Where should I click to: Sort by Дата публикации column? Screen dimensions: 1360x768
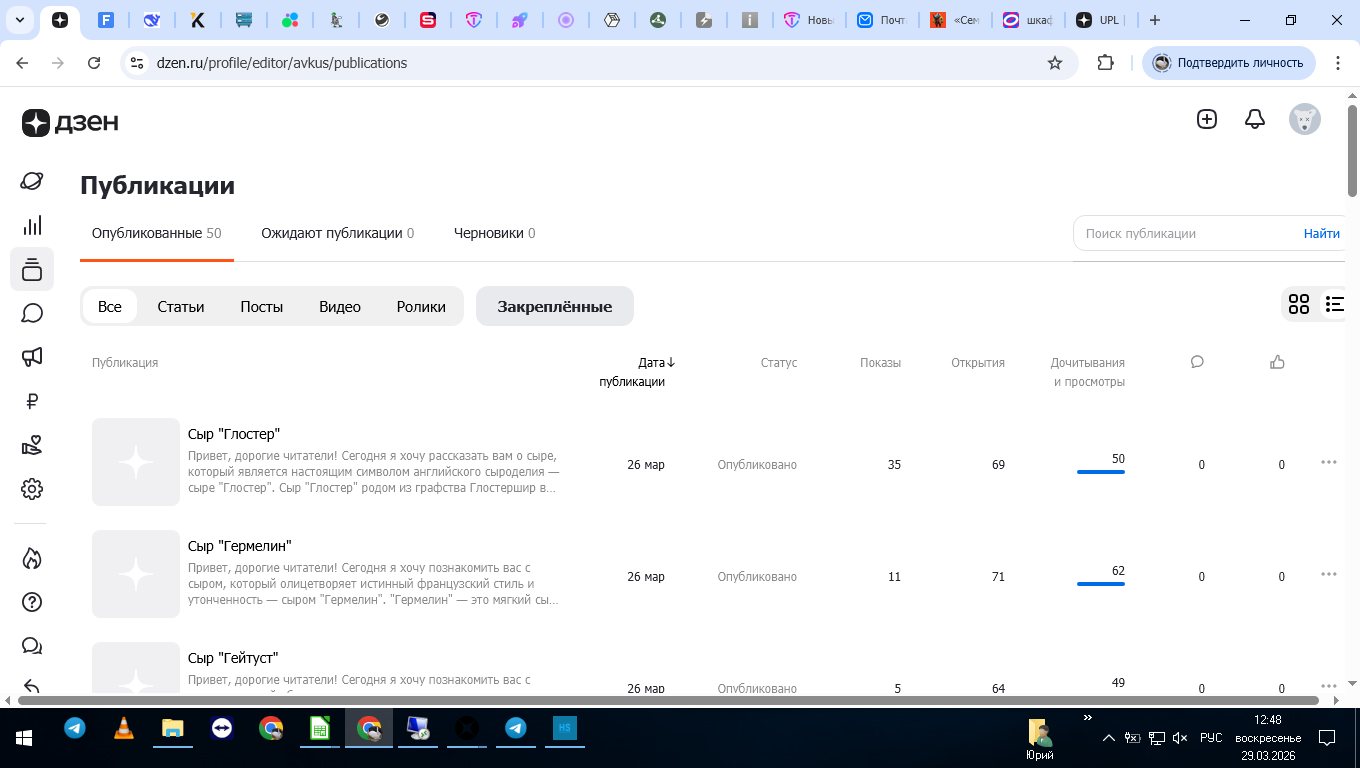(637, 372)
